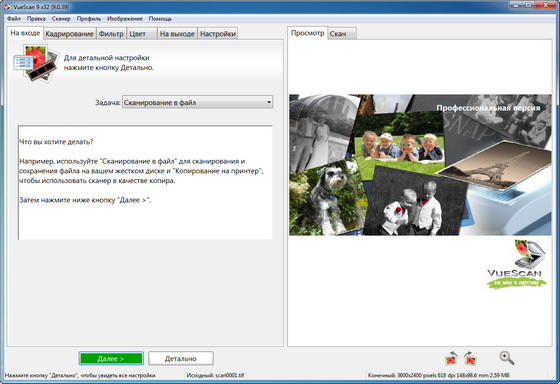The width and height of the screenshot is (560, 384).
Task: Open the Правка menu
Action: coord(36,19)
